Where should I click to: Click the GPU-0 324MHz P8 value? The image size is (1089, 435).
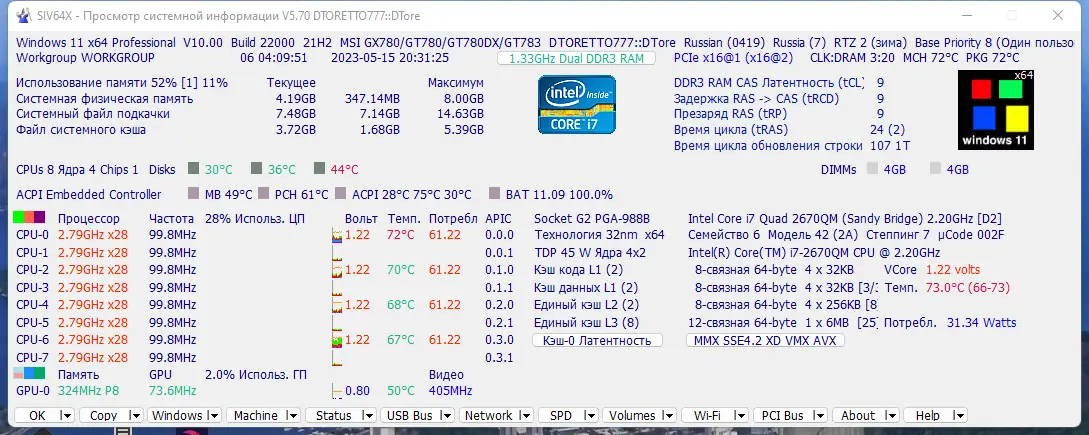point(88,391)
